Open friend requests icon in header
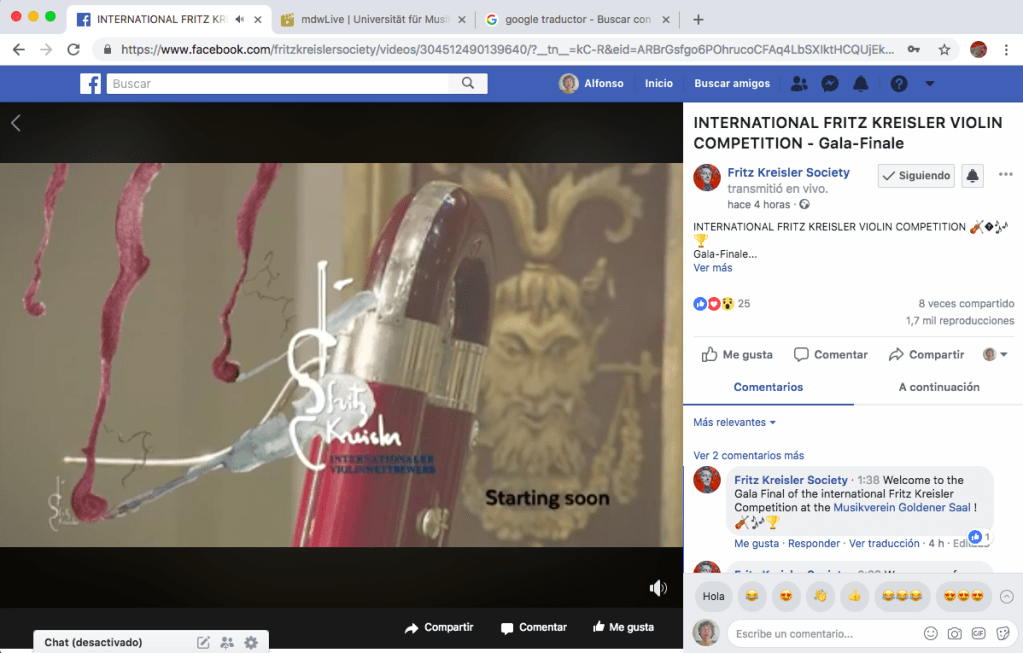 pyautogui.click(x=798, y=84)
